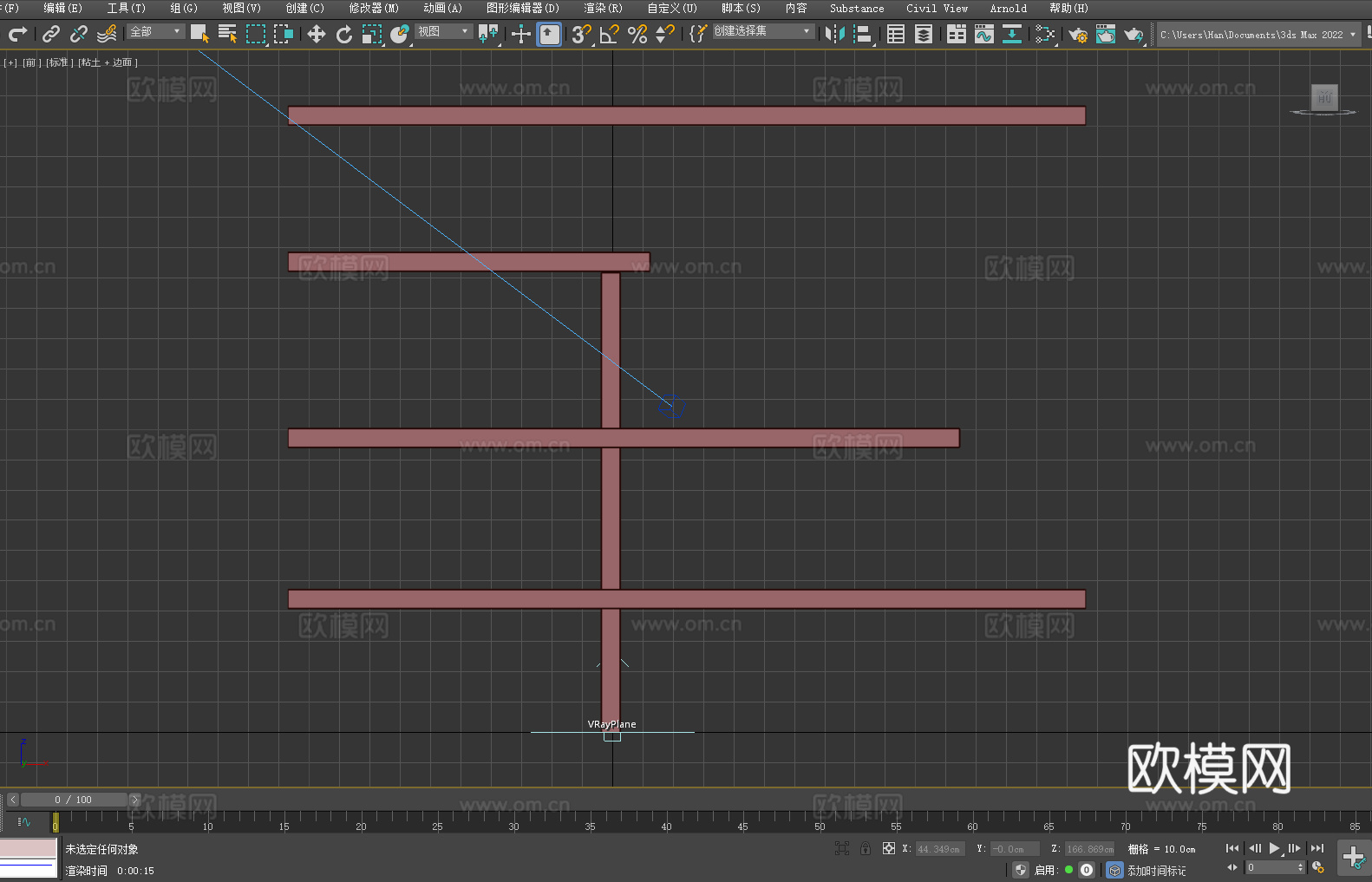Click the Render Production teapot icon
This screenshot has height=882, width=1372.
[1134, 34]
